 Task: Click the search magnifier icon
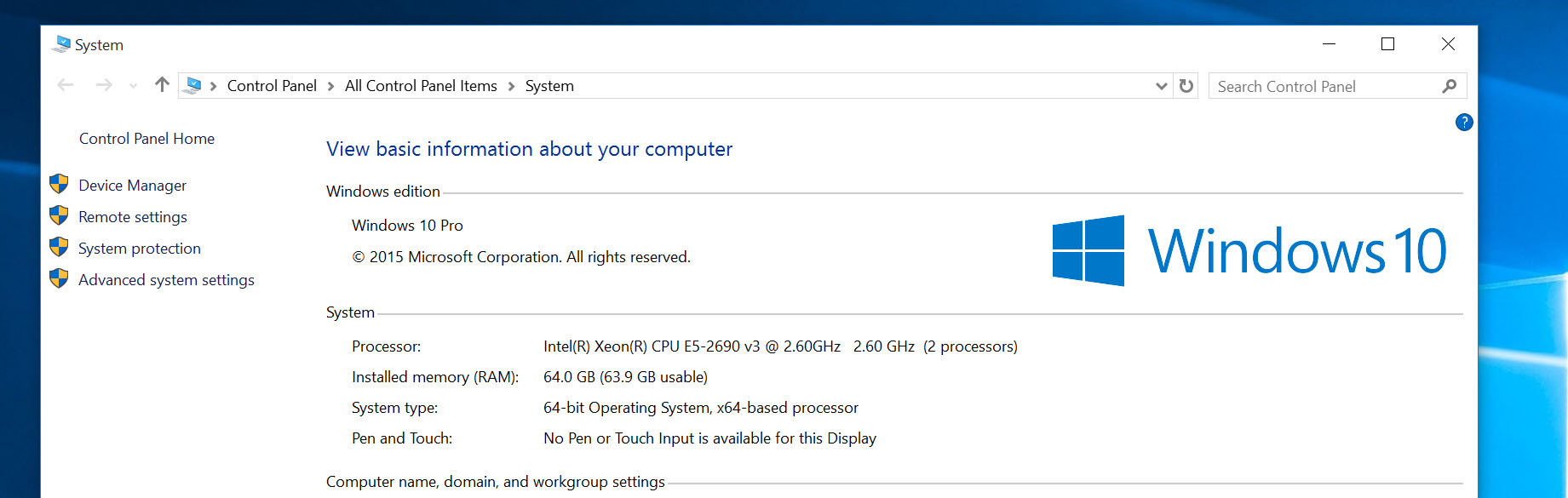[1450, 86]
